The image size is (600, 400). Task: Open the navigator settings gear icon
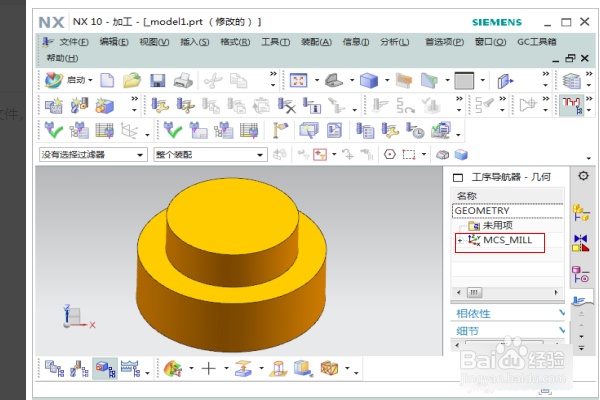[x=583, y=176]
